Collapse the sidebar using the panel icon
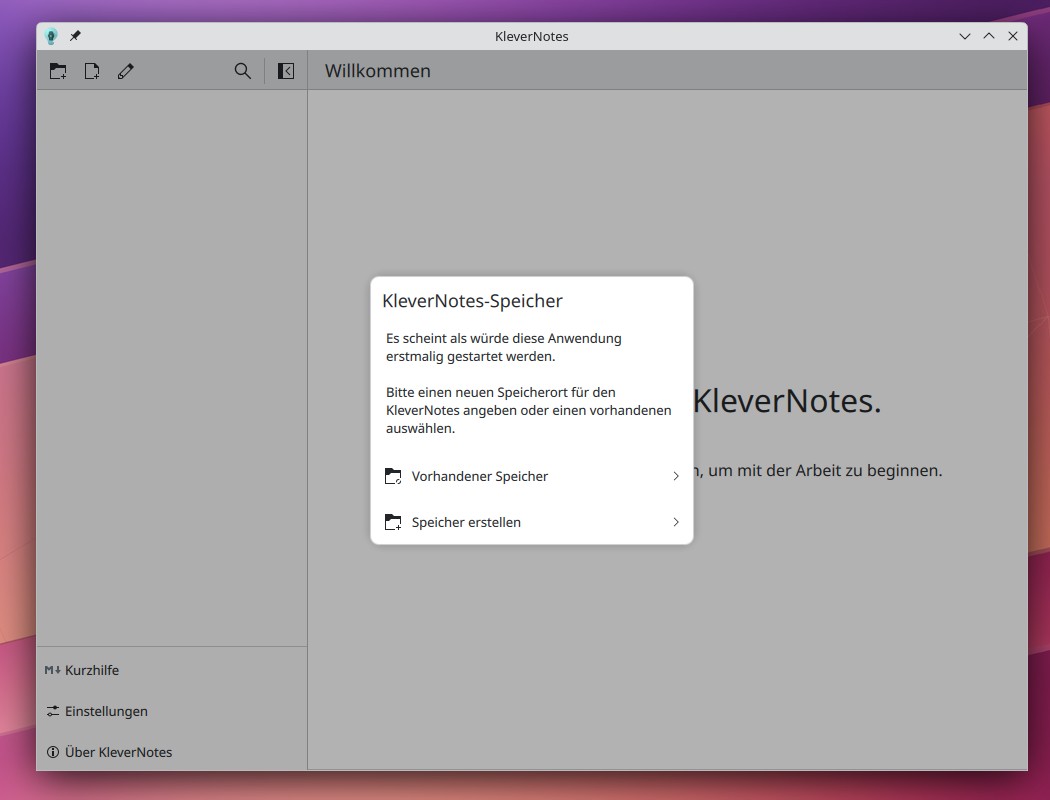Viewport: 1050px width, 800px height. [x=286, y=71]
